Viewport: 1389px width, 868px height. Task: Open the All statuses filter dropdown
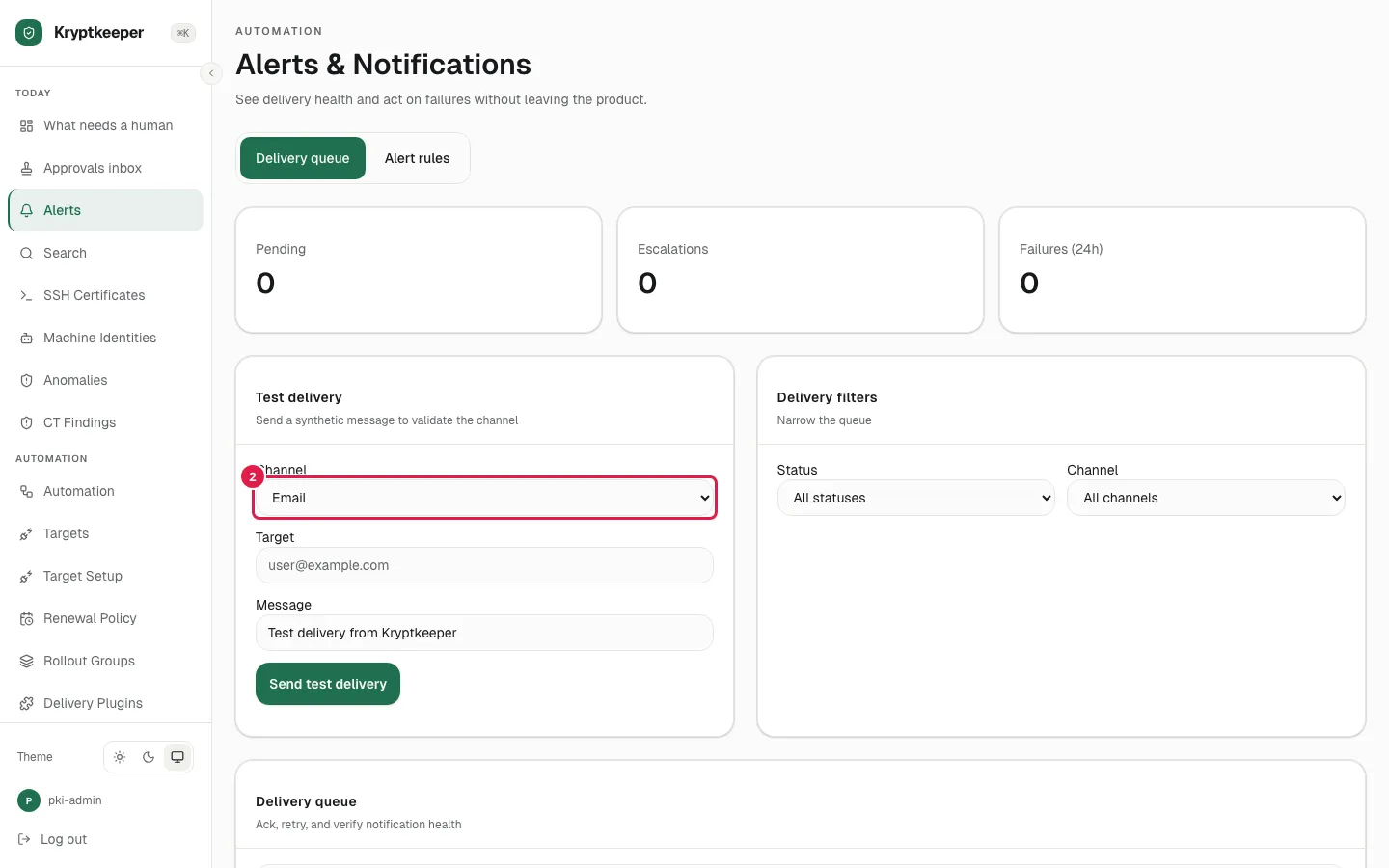(915, 498)
